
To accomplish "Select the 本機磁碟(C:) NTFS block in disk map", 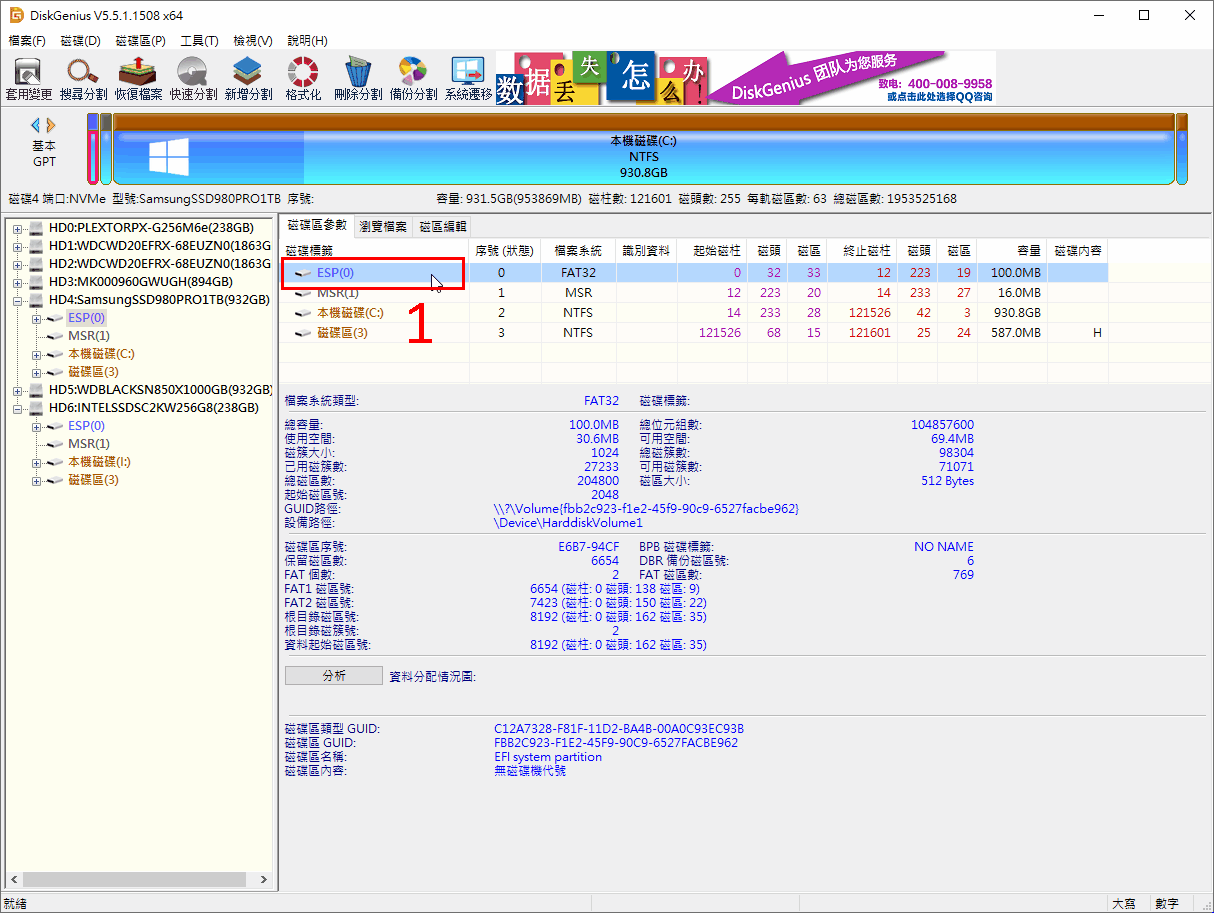I will [x=643, y=149].
